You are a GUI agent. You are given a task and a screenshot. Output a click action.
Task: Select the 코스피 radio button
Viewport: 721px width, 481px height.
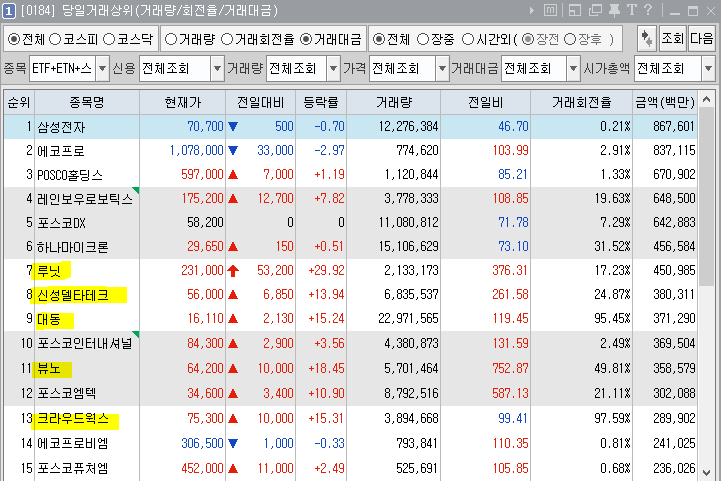pyautogui.click(x=55, y=40)
